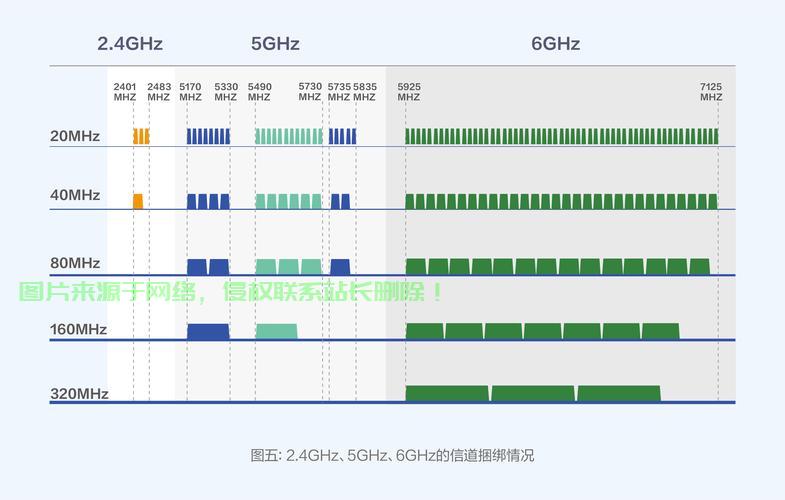Click the 5925 MHZ frequency marker

click(408, 92)
